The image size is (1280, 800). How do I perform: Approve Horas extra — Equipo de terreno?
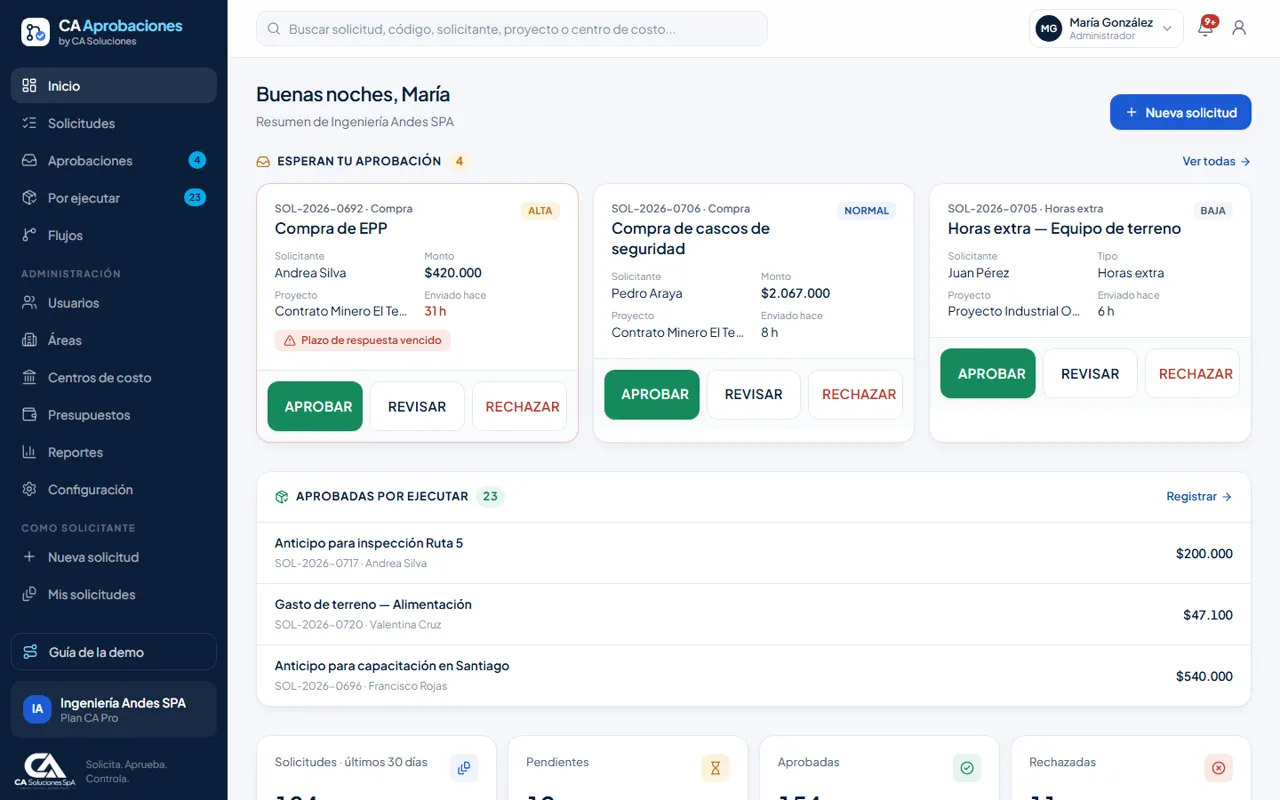[x=988, y=373]
